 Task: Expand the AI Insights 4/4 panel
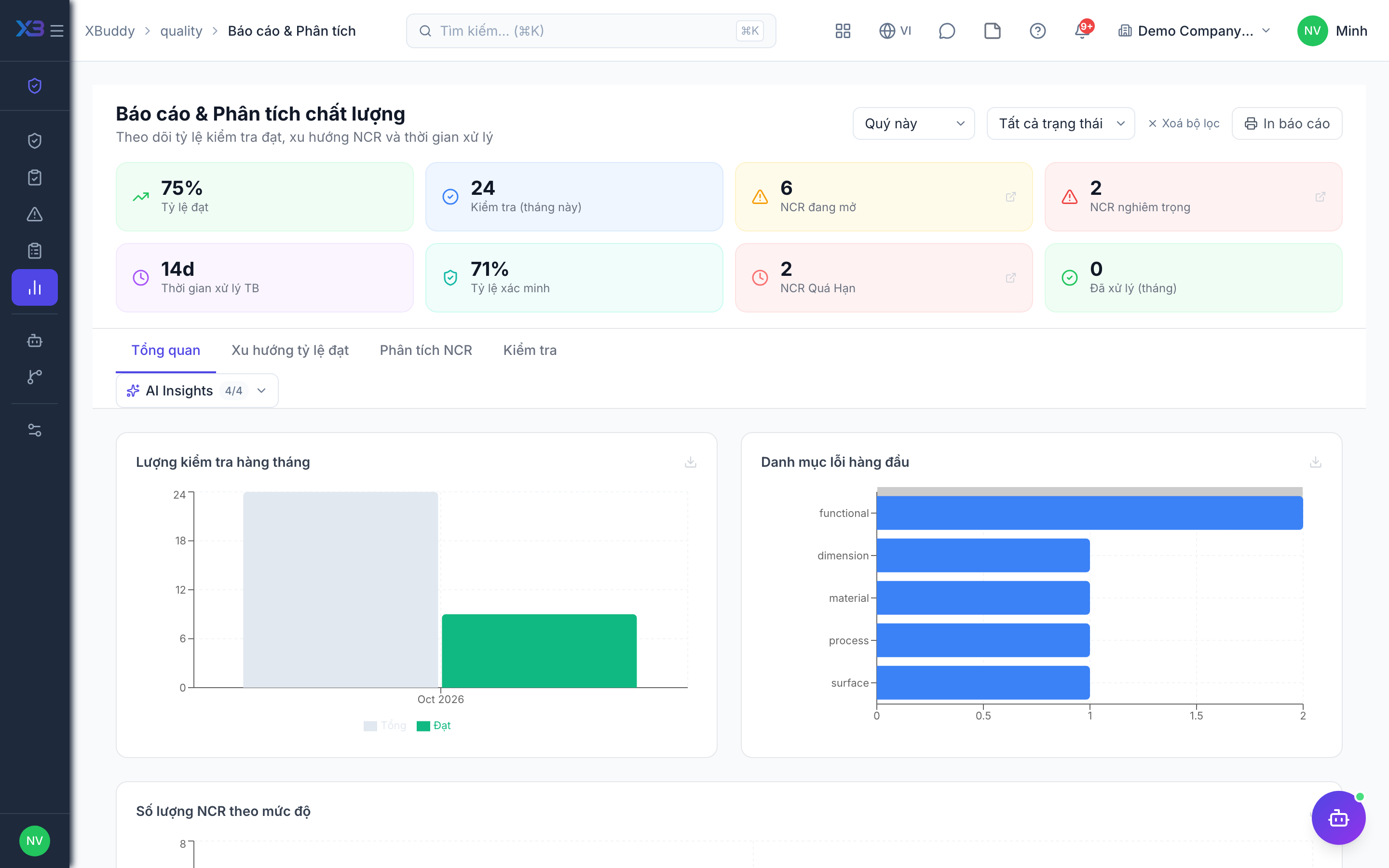coord(197,391)
